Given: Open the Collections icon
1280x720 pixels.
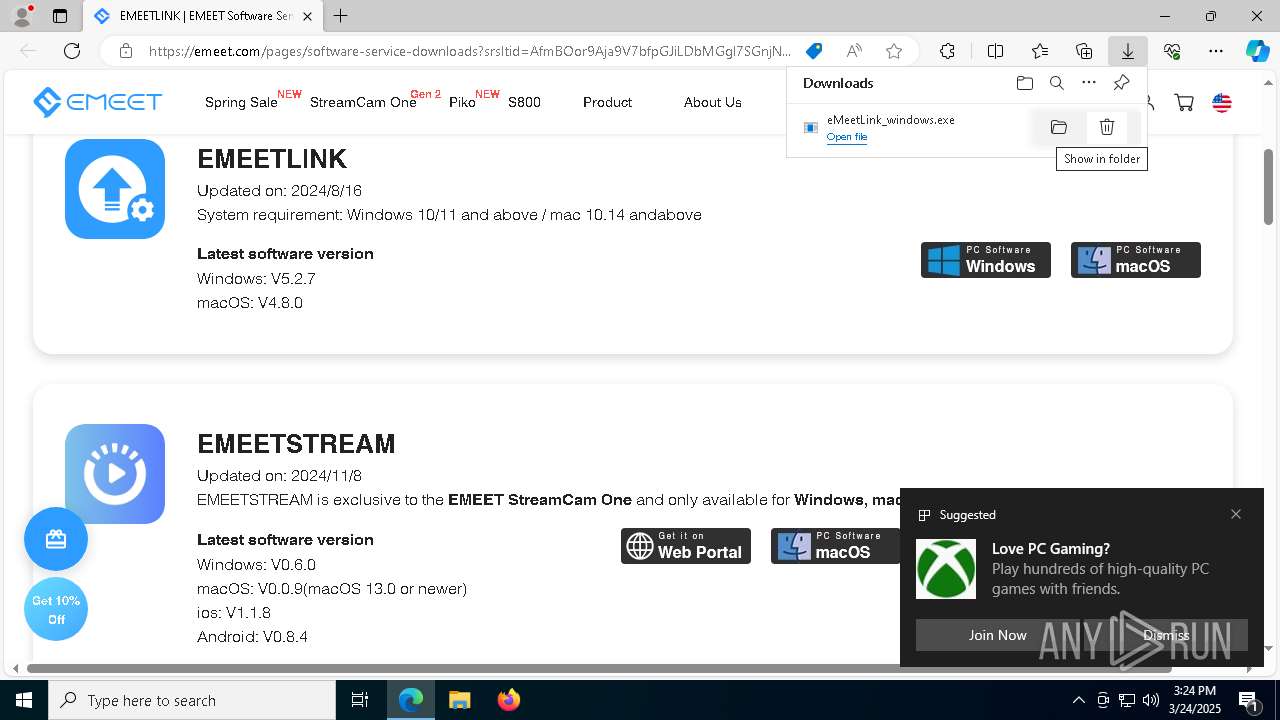Looking at the screenshot, I should click(x=1084, y=51).
